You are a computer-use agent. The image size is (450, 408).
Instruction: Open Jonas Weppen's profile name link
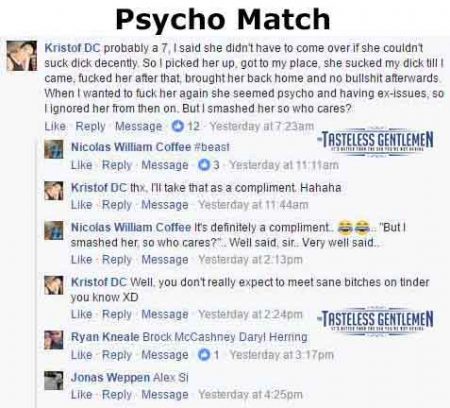click(110, 378)
